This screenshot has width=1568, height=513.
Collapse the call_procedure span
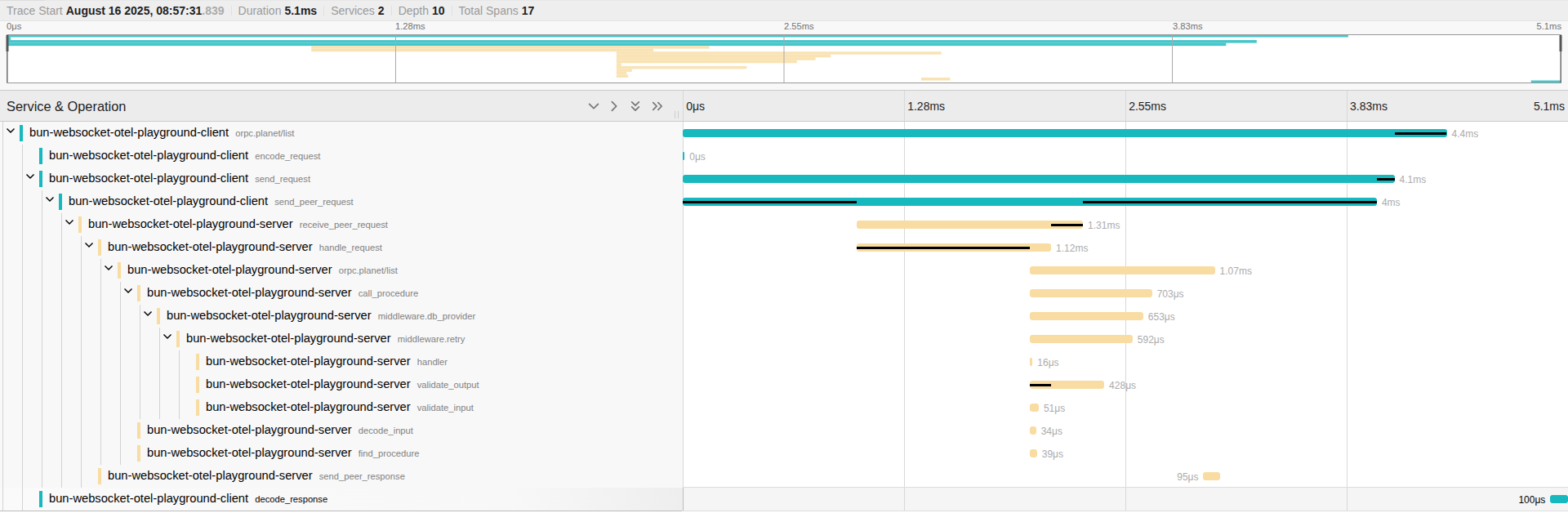128,292
